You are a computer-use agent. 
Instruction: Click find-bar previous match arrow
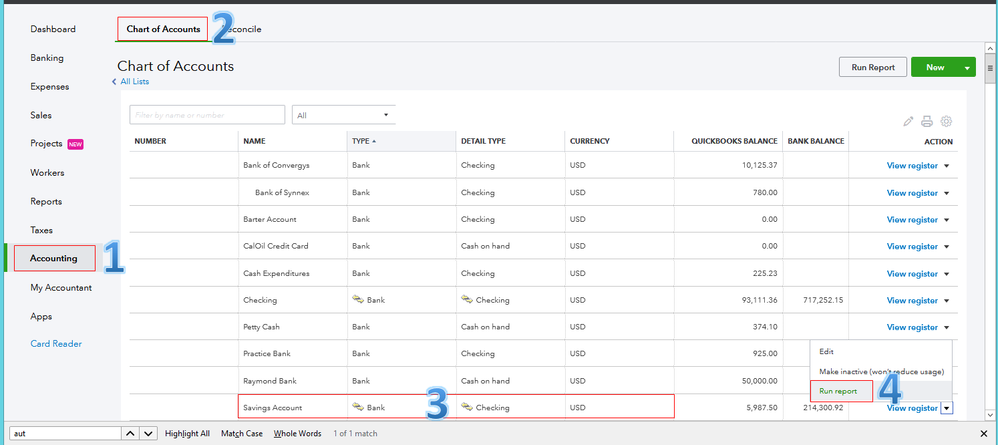(130, 434)
